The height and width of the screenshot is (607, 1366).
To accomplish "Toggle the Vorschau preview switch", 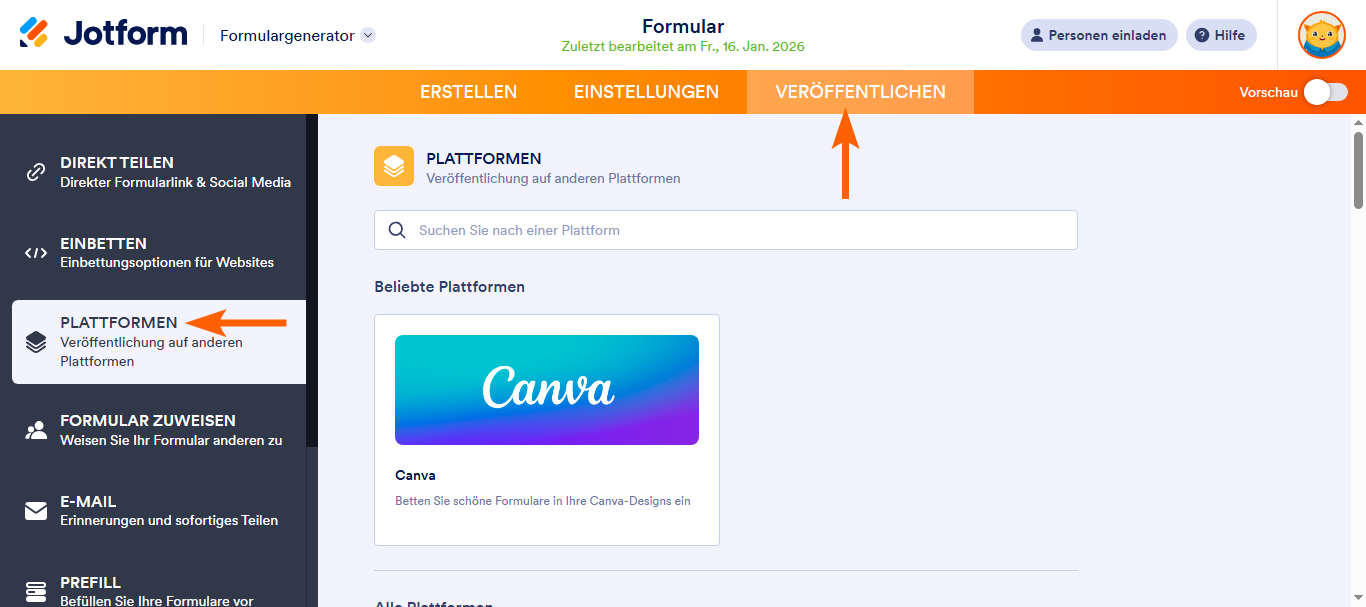I will (x=1325, y=92).
